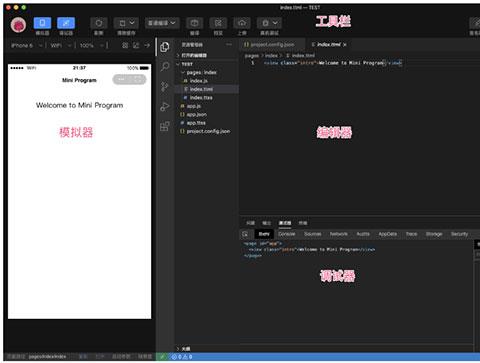Click 'index' folder in the editor breadcrumb
The width and height of the screenshot is (480, 363).
[271, 55]
